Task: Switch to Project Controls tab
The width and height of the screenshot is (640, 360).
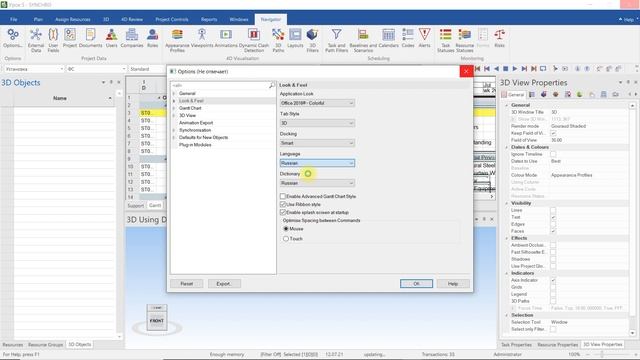Action: (172, 19)
